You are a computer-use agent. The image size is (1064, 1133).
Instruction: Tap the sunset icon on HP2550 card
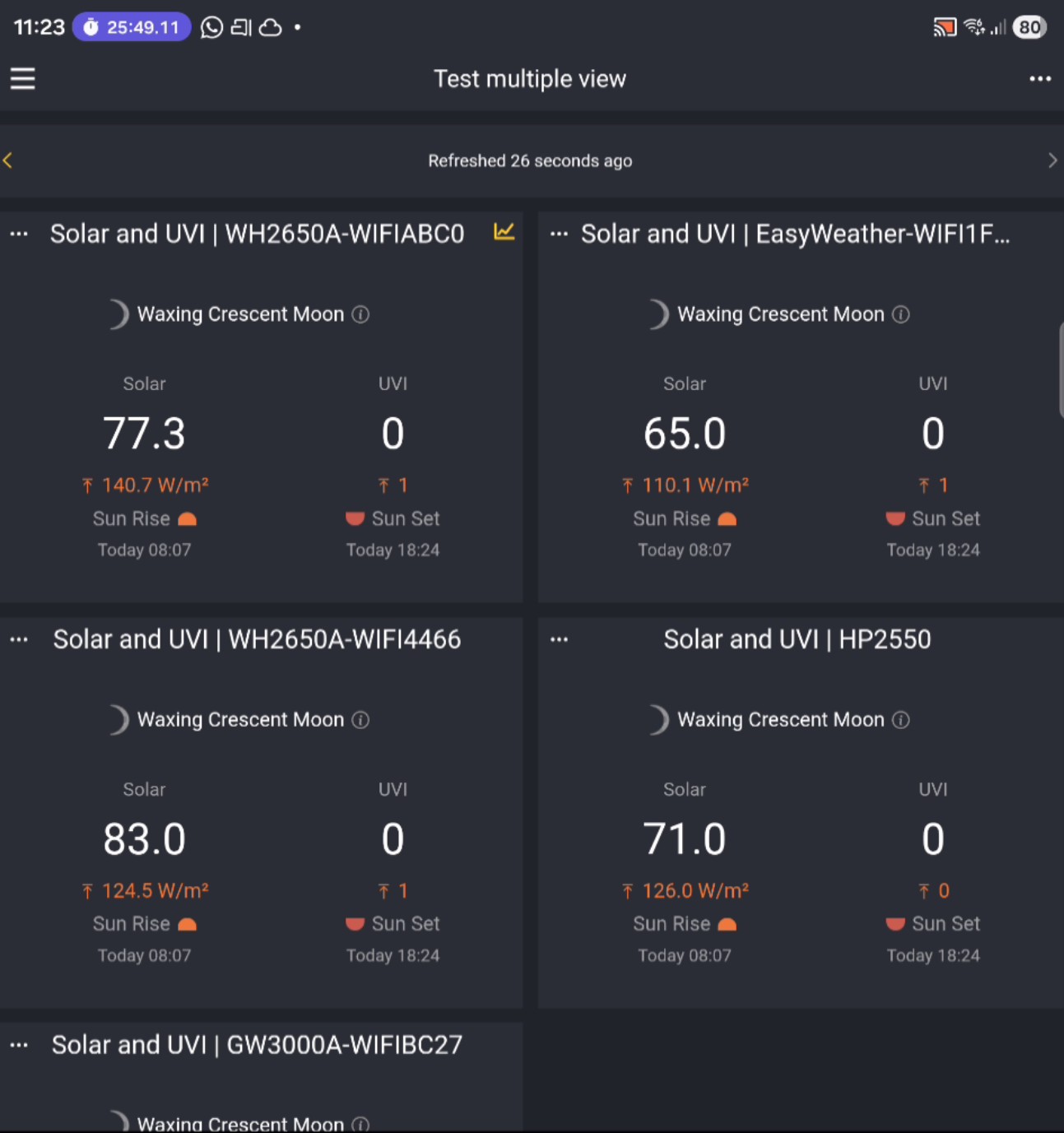click(x=894, y=923)
